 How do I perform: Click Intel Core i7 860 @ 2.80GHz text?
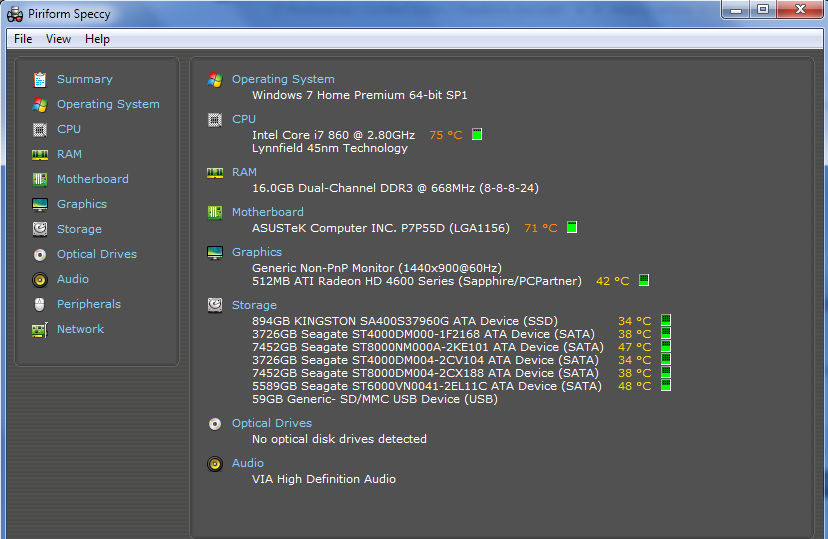pos(333,135)
